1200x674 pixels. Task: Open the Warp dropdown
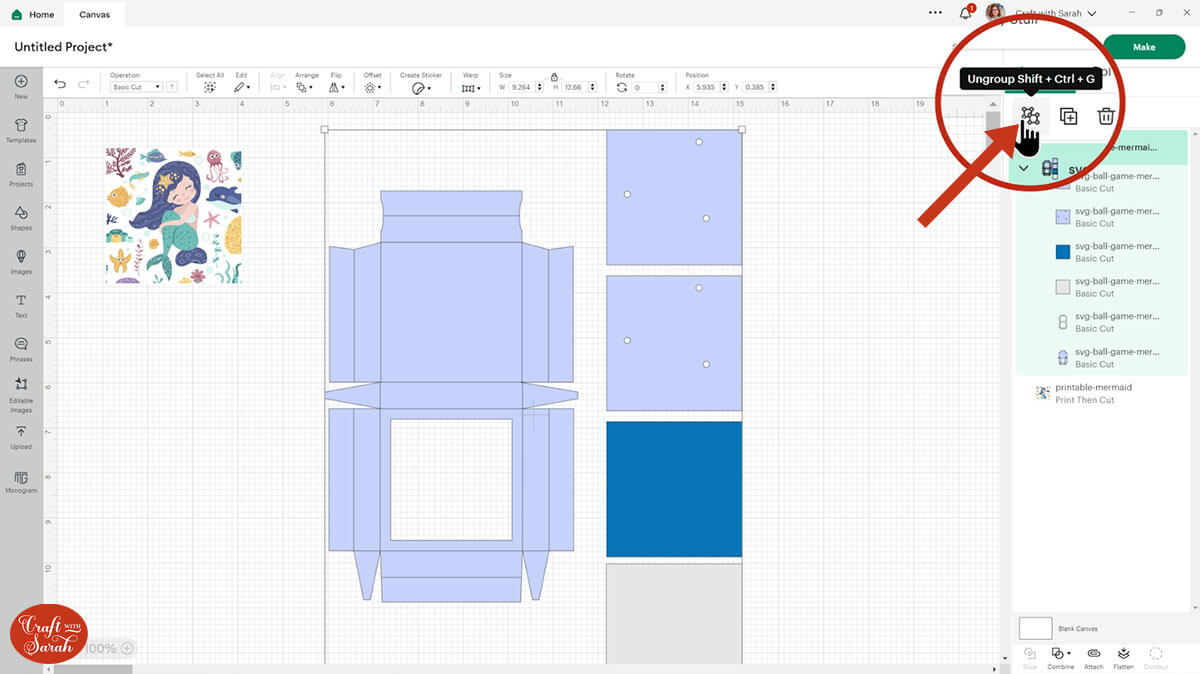click(x=470, y=88)
